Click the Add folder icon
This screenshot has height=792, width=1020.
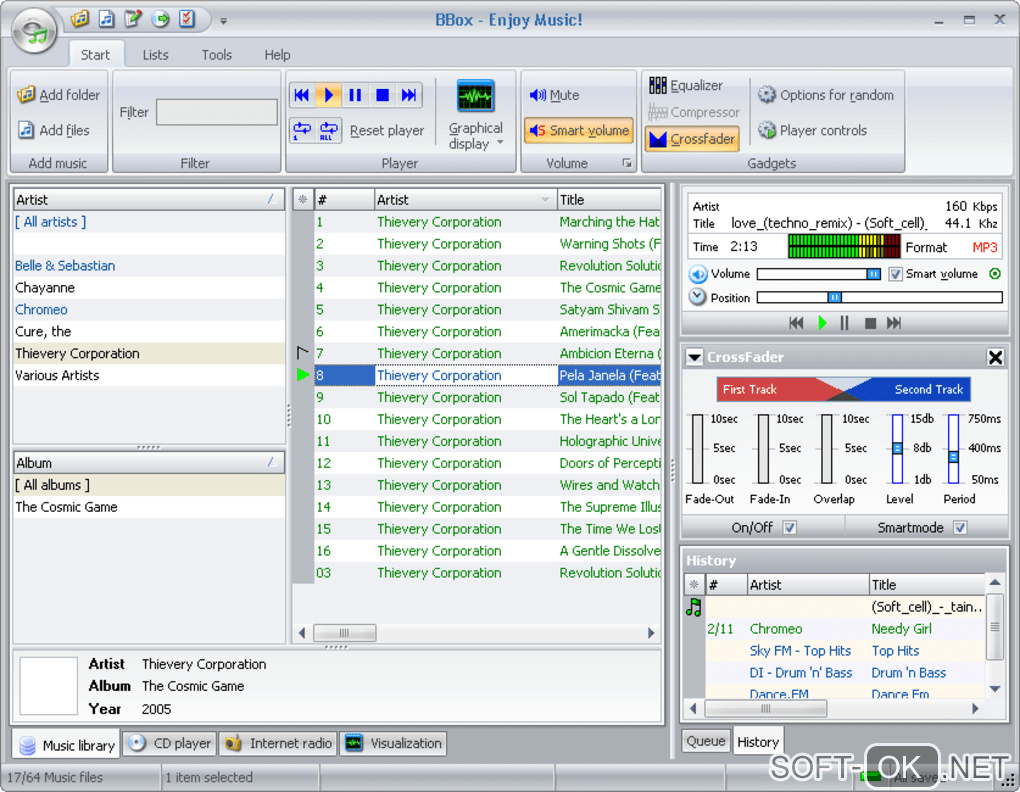pos(26,95)
